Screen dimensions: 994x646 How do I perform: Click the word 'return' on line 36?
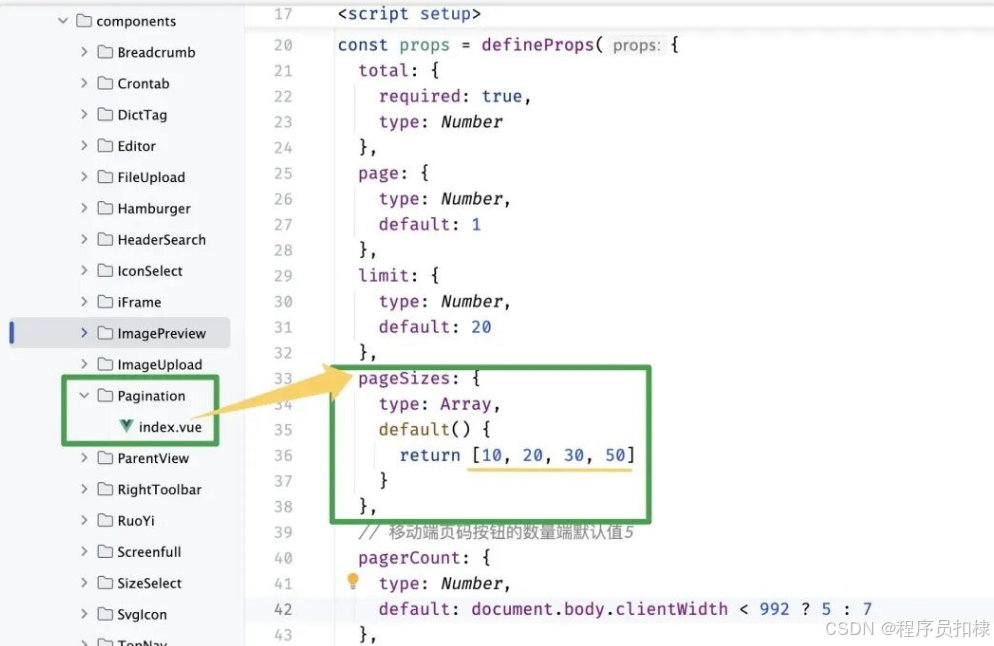(430, 455)
